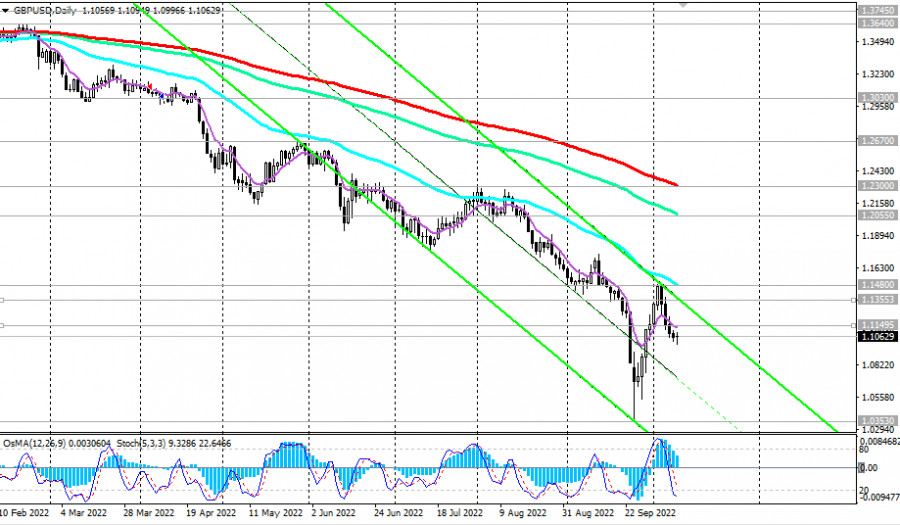The width and height of the screenshot is (900, 525).
Task: Click the GBPUSD,Daily chart title text
Action: (45, 9)
